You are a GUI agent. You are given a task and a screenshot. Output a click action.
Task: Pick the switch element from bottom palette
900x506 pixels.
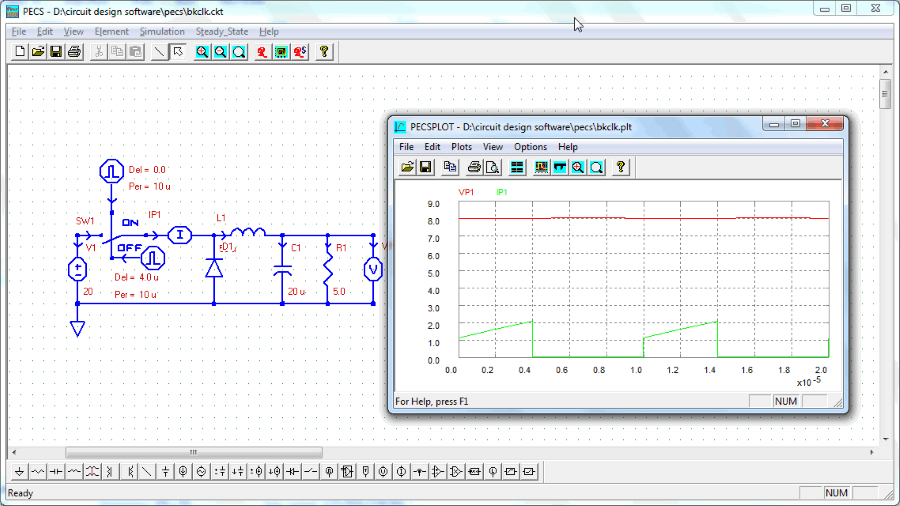[x=311, y=472]
